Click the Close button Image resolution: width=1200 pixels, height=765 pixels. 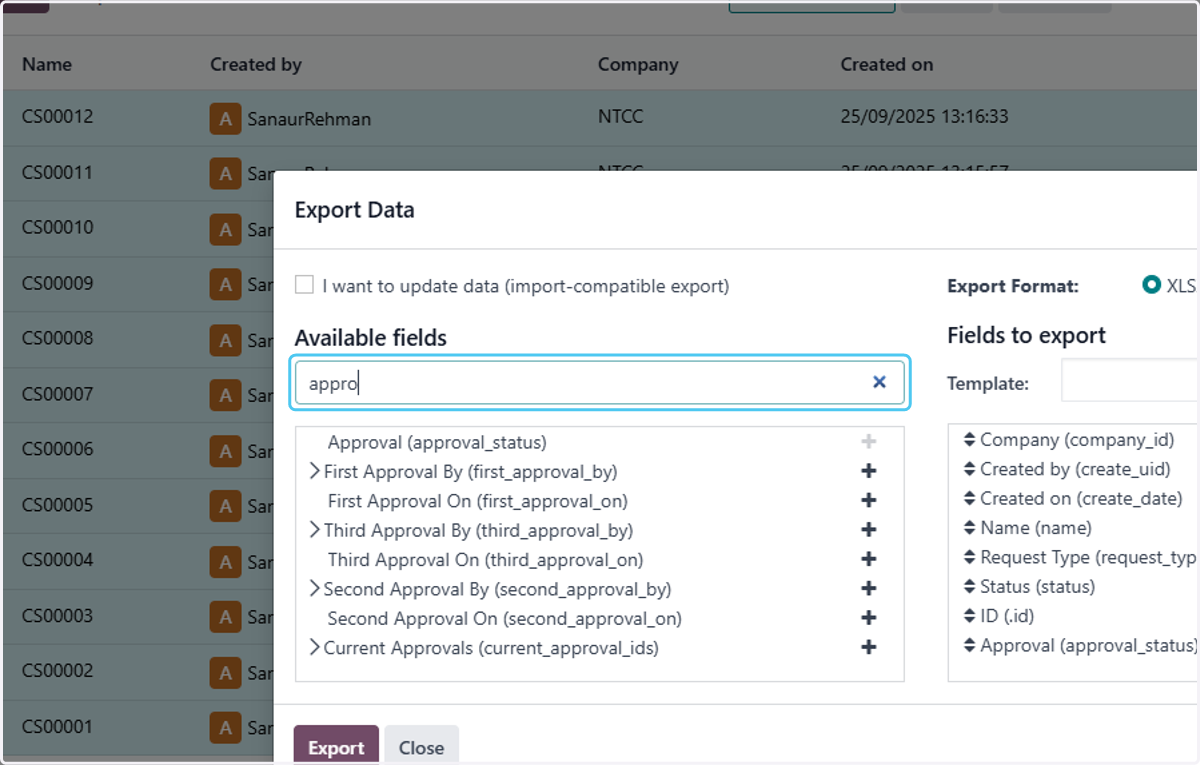[x=421, y=747]
